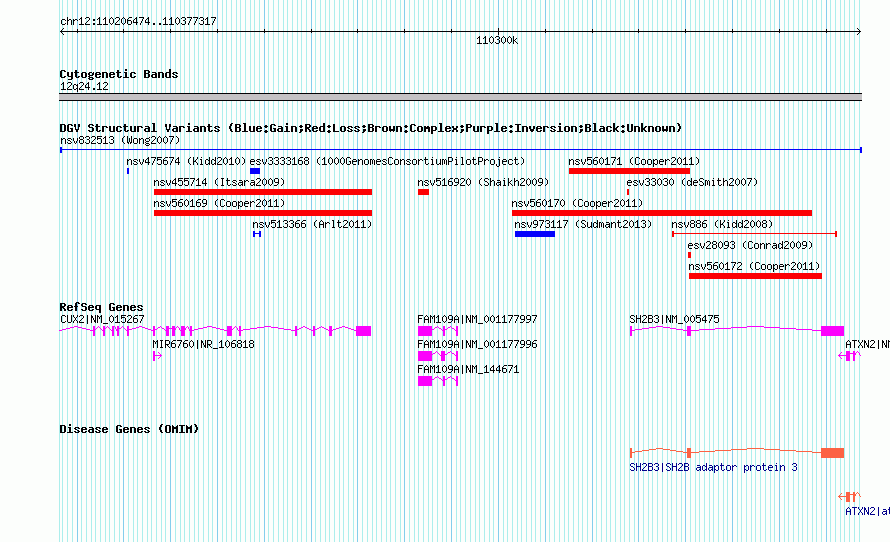Select the CUX2 gene's large final exon block
The image size is (890, 542).
363,331
